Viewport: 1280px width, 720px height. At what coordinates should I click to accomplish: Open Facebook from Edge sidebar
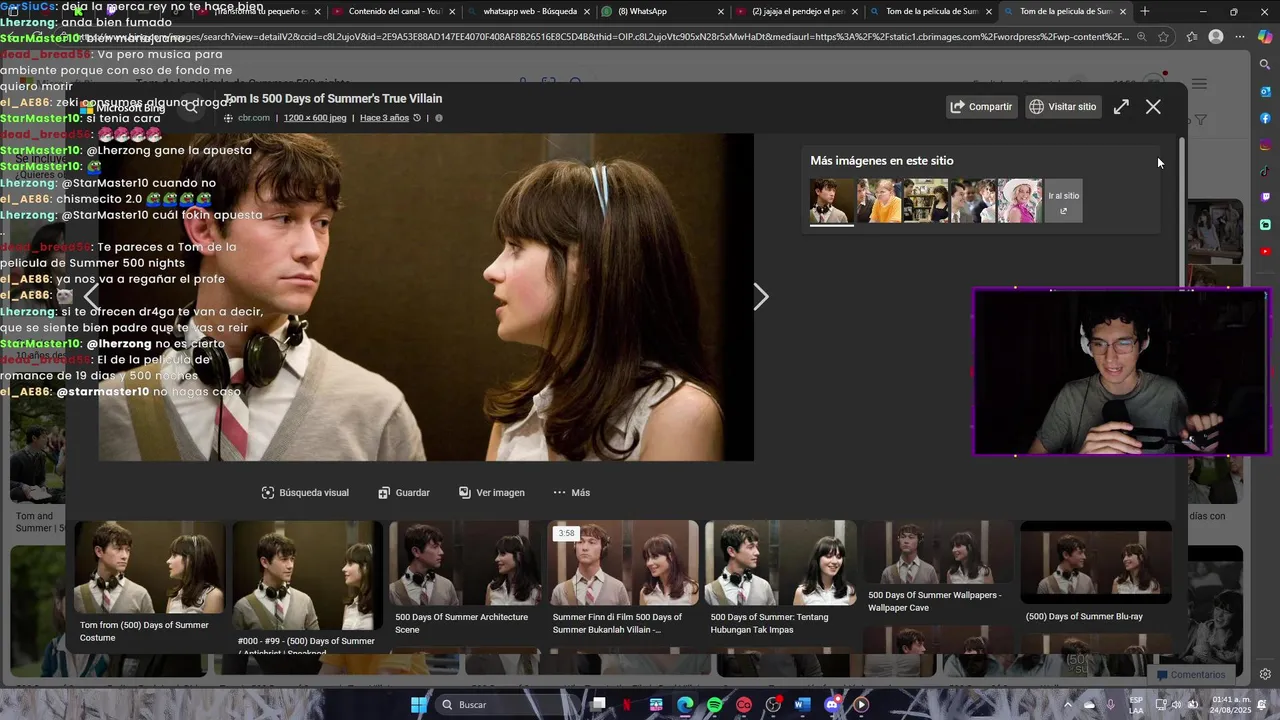(1265, 118)
